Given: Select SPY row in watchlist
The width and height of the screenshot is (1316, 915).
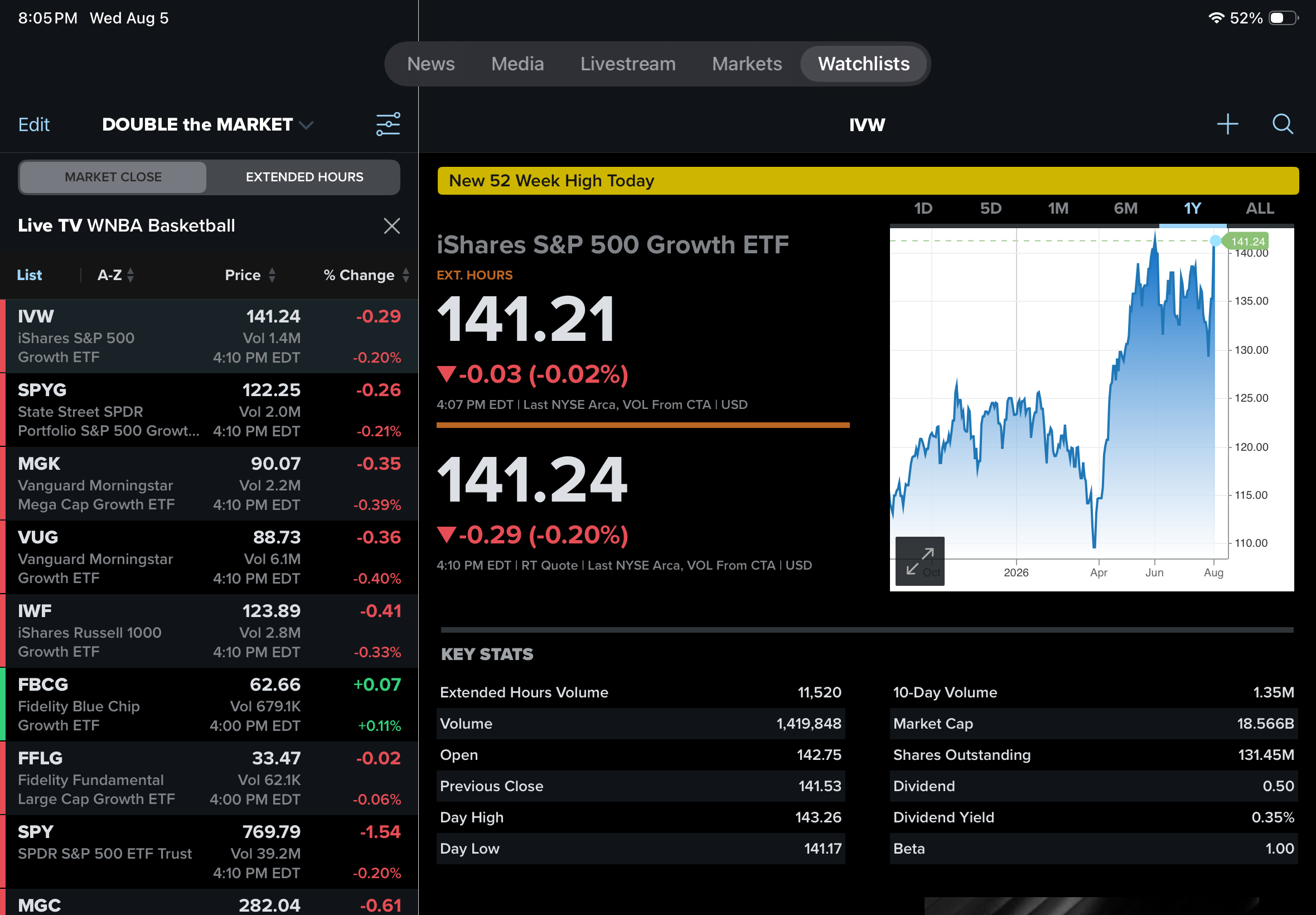Looking at the screenshot, I should click(x=209, y=852).
